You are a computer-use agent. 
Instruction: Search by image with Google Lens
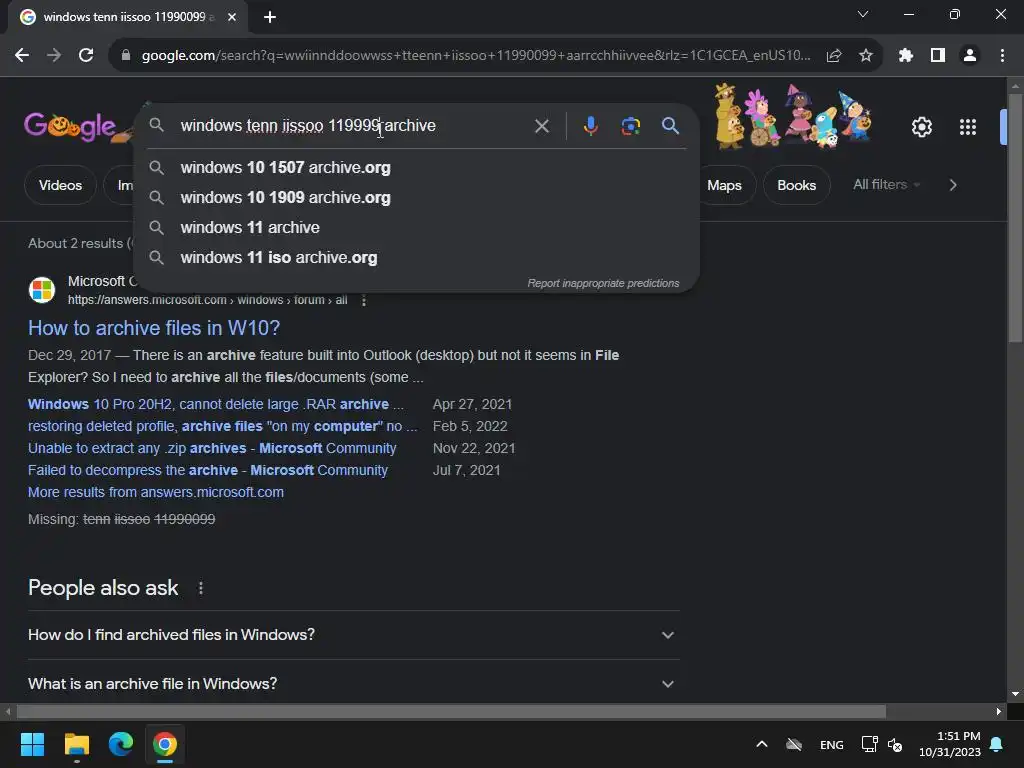(630, 125)
